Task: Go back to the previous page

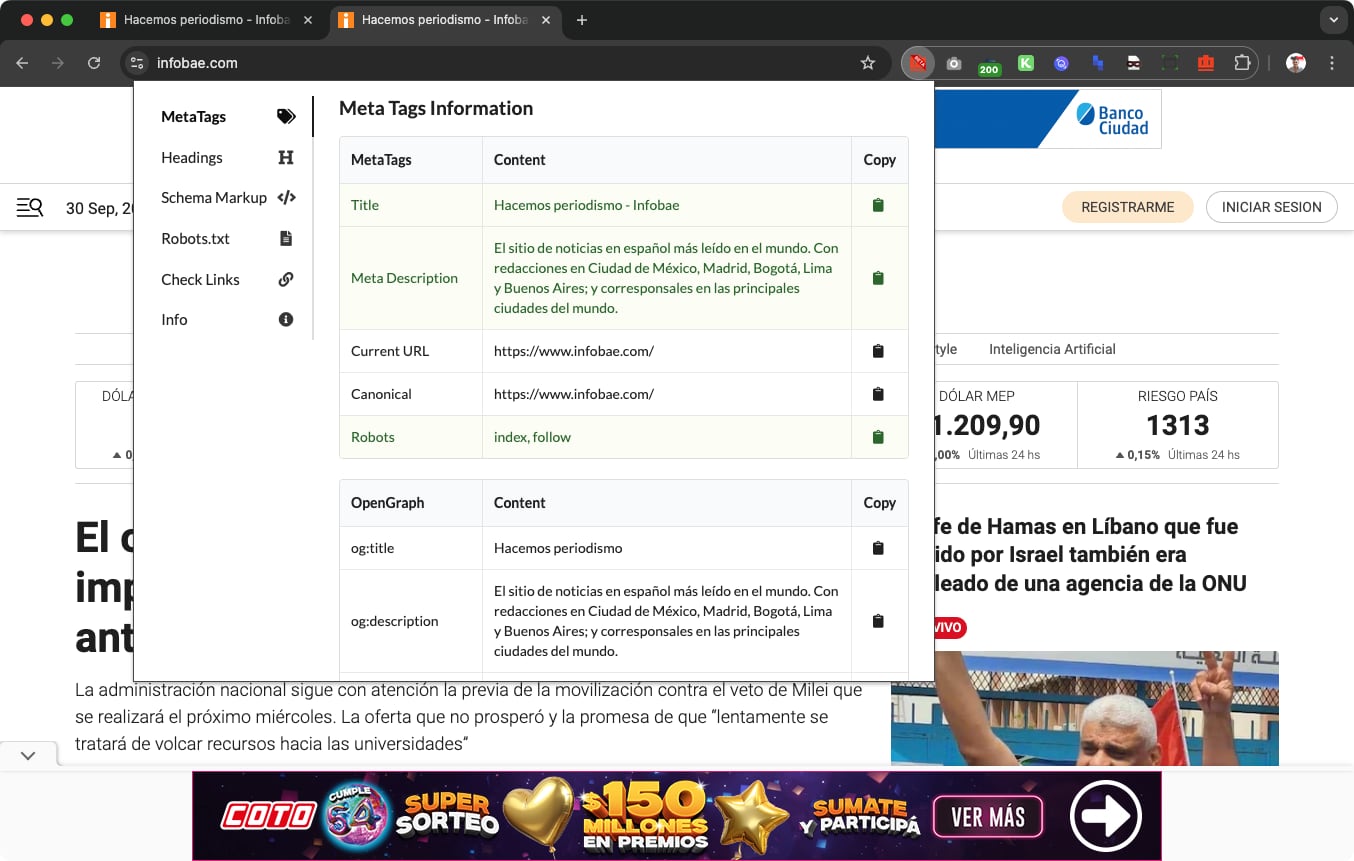Action: (22, 63)
